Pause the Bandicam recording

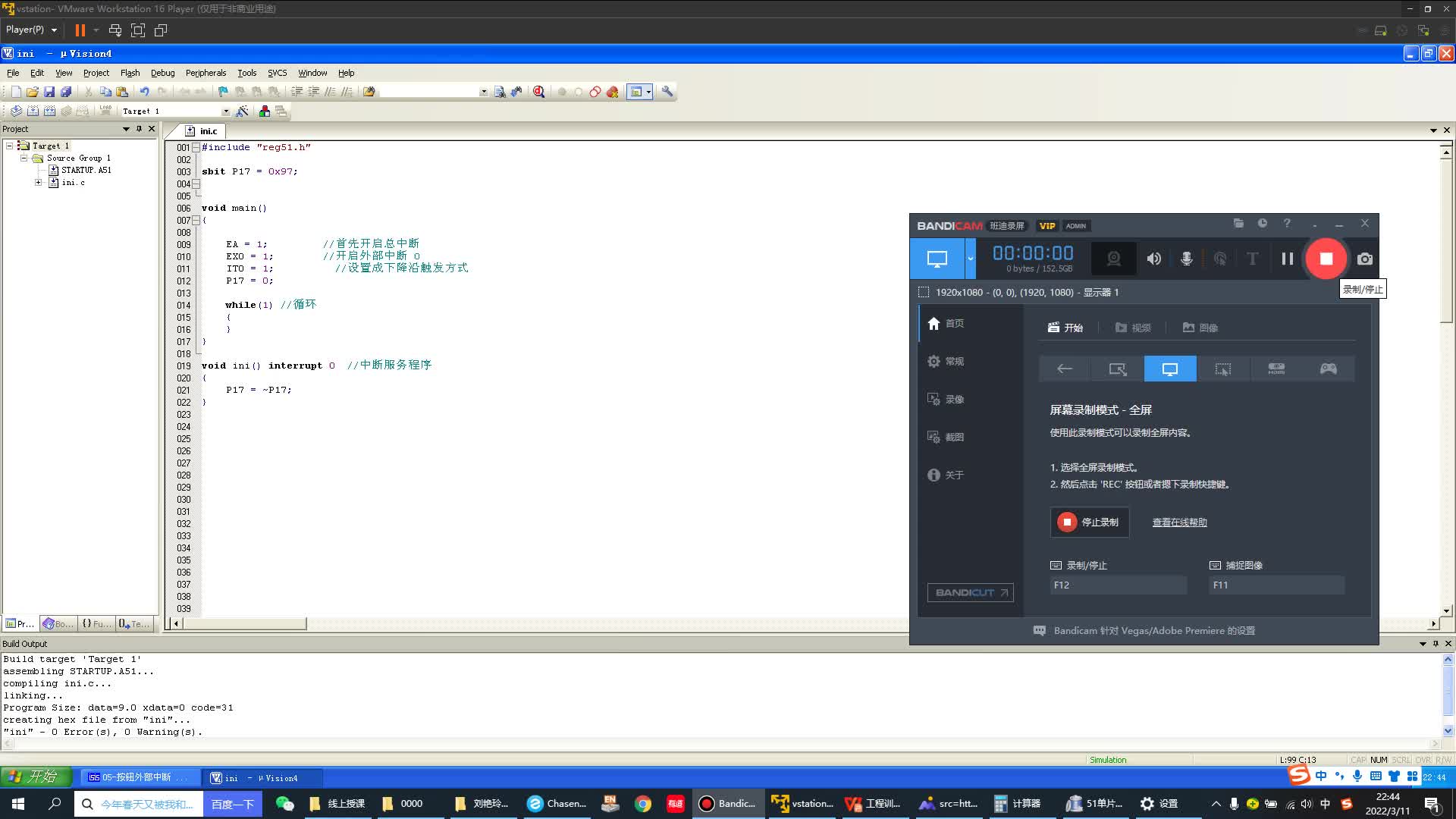(x=1287, y=259)
